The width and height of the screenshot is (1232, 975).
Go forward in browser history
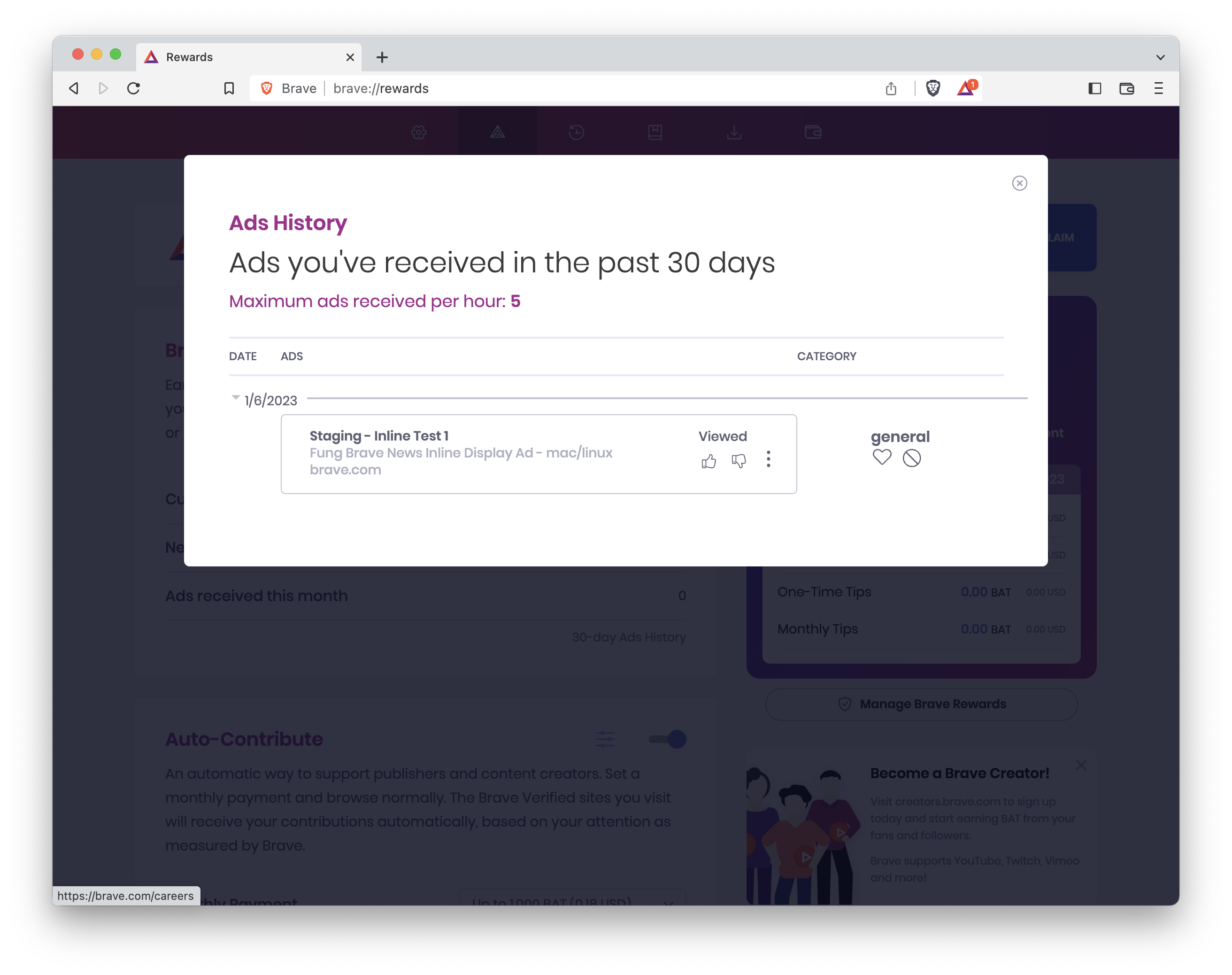click(x=103, y=88)
